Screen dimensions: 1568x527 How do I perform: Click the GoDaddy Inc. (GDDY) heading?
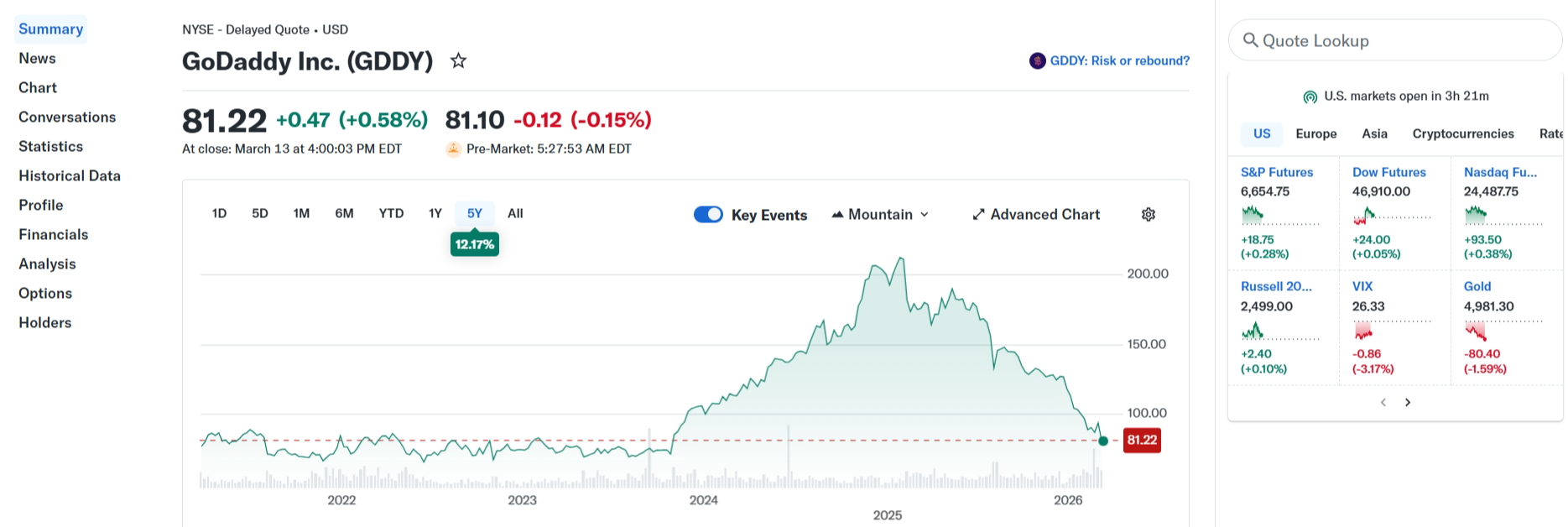click(x=308, y=61)
